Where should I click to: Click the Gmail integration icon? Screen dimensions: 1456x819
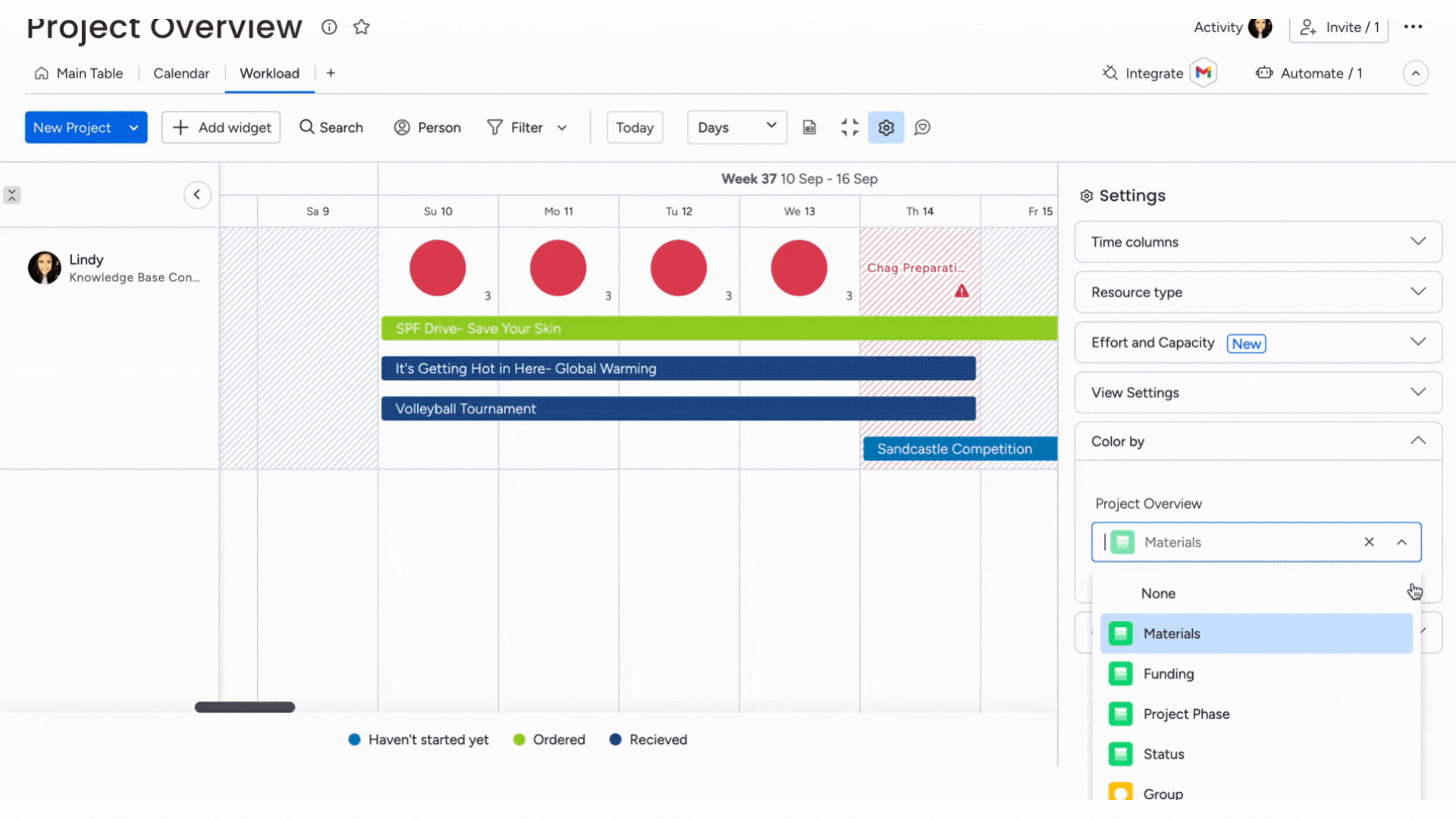point(1203,73)
